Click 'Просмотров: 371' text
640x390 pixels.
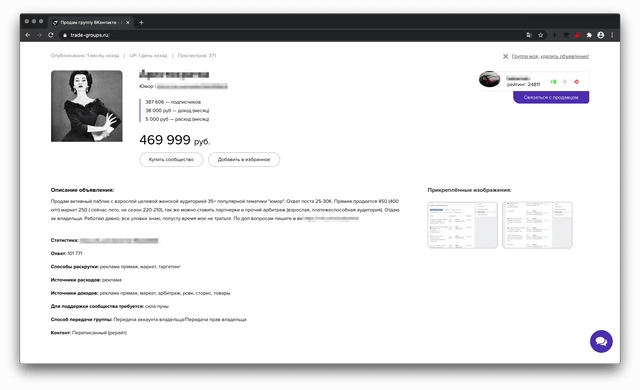point(197,55)
